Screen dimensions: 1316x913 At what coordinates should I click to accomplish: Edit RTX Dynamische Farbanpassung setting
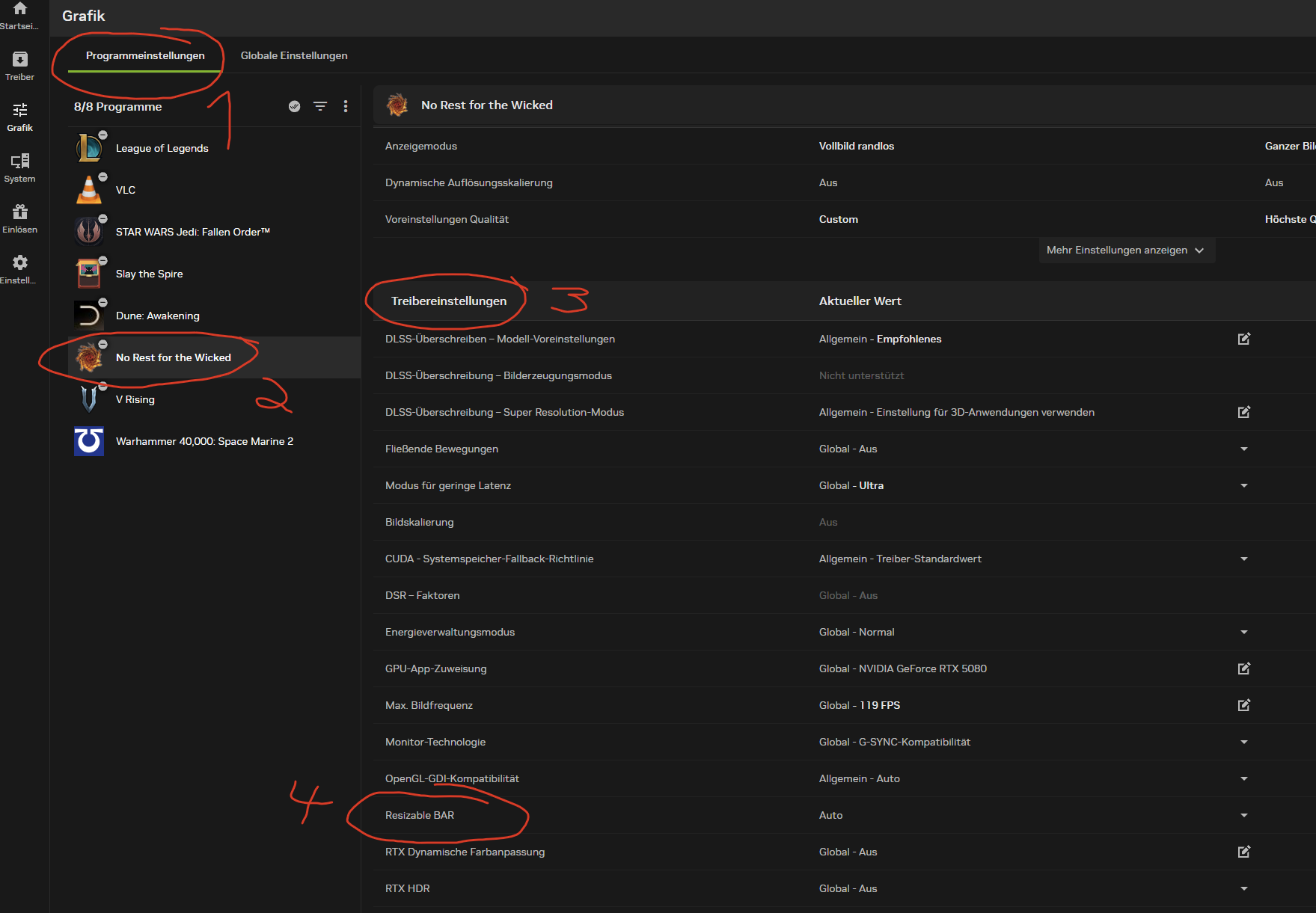point(1244,852)
